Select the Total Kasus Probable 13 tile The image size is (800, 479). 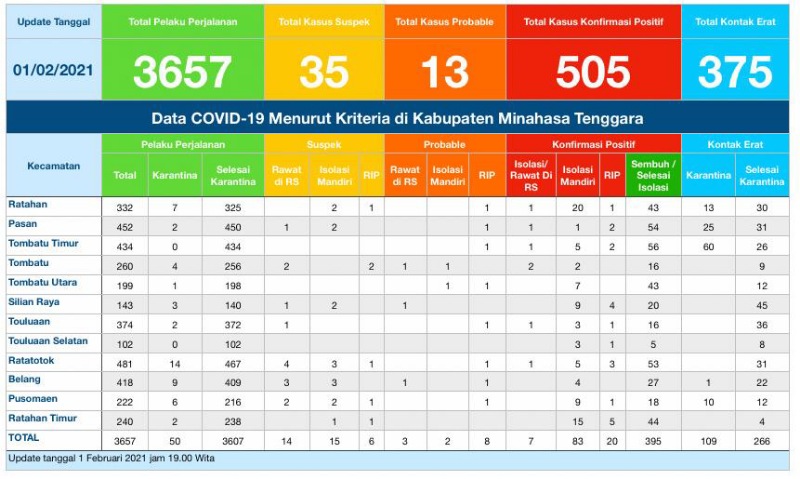[x=445, y=52]
